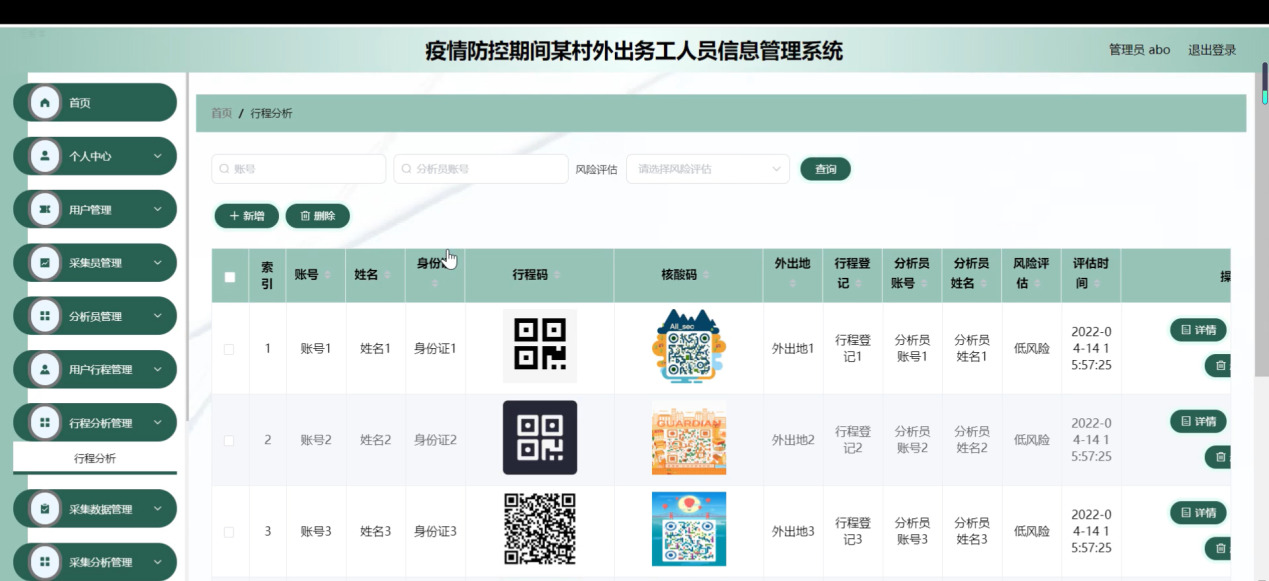
Task: Click the trash icon in row 账号1
Action: [x=1220, y=367]
